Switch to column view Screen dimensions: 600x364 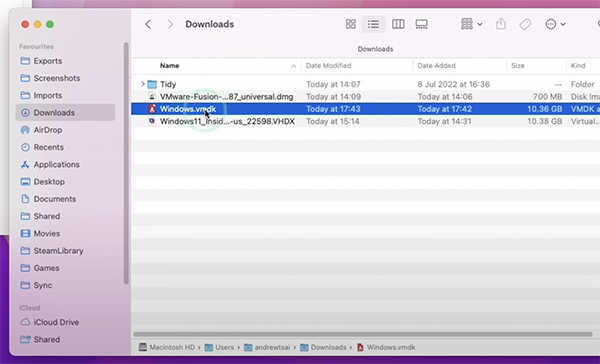(398, 24)
